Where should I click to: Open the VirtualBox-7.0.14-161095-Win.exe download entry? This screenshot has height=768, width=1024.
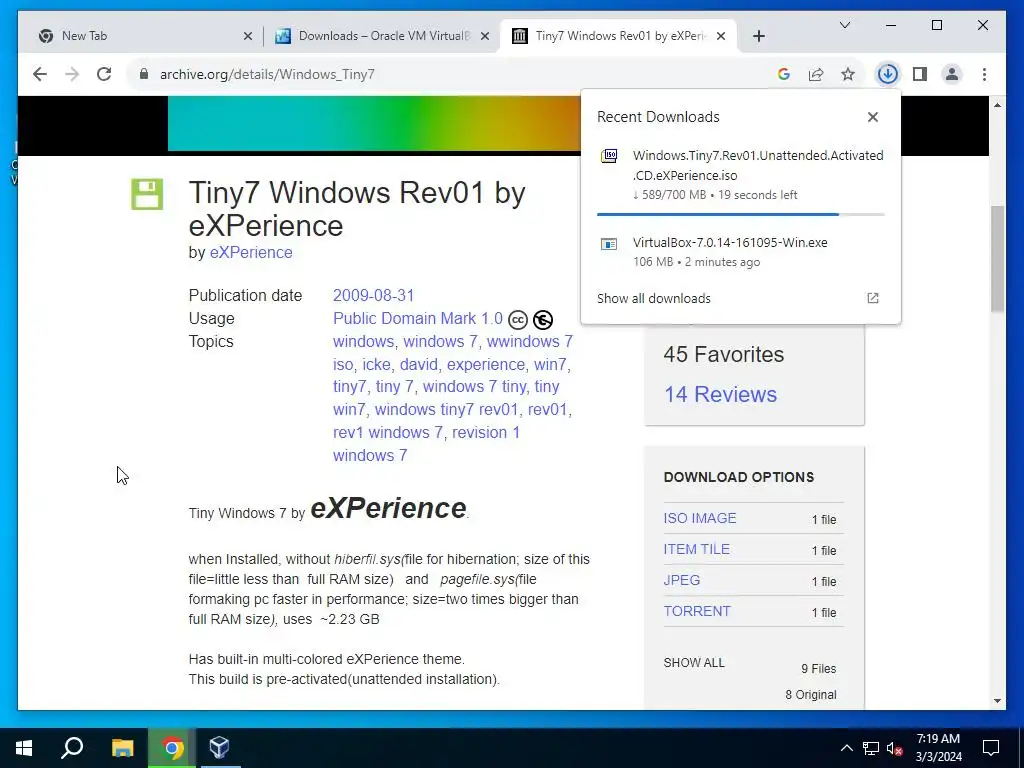(x=741, y=251)
